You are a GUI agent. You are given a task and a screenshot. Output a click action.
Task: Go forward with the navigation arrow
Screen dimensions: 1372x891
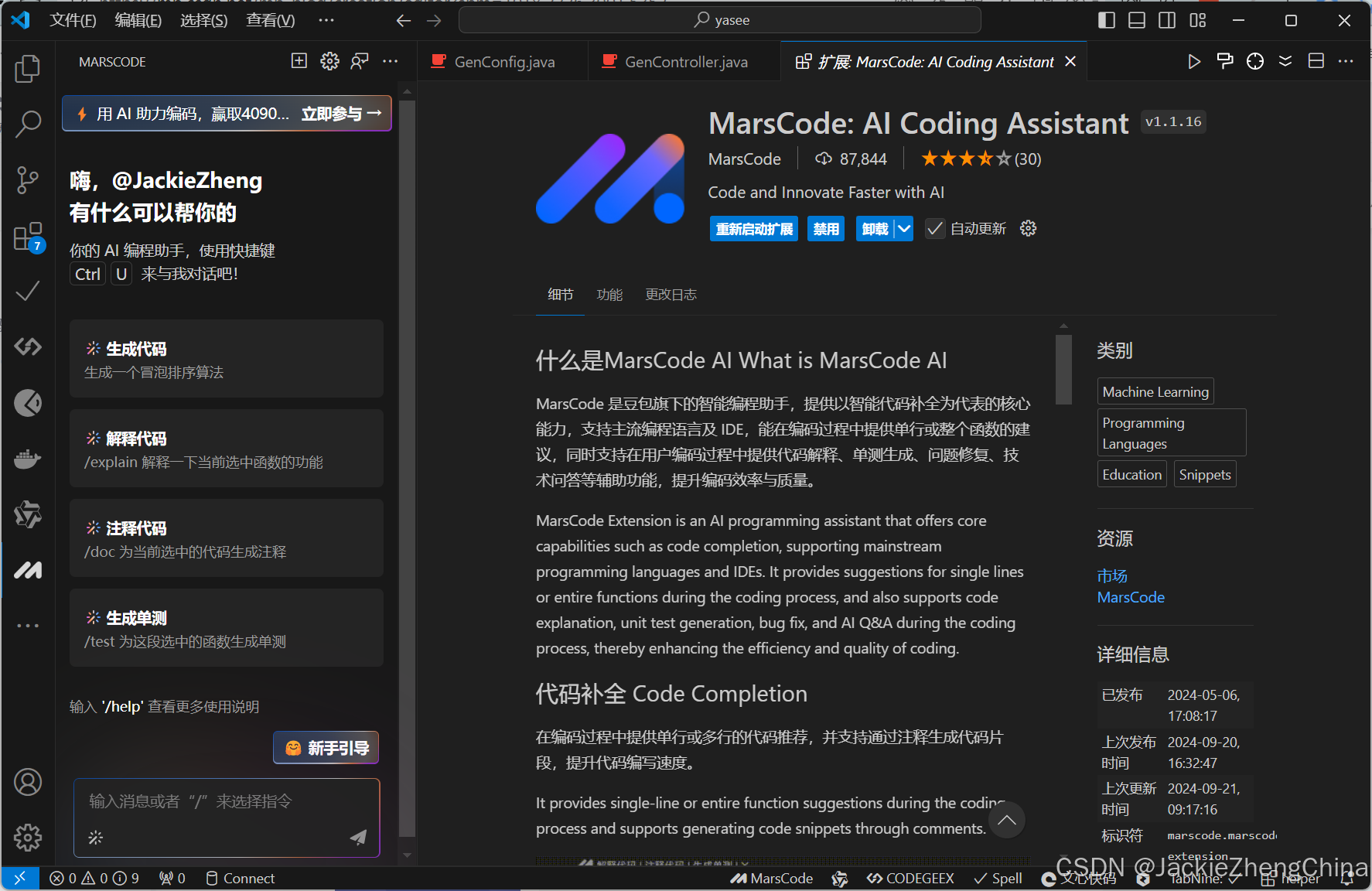[434, 21]
